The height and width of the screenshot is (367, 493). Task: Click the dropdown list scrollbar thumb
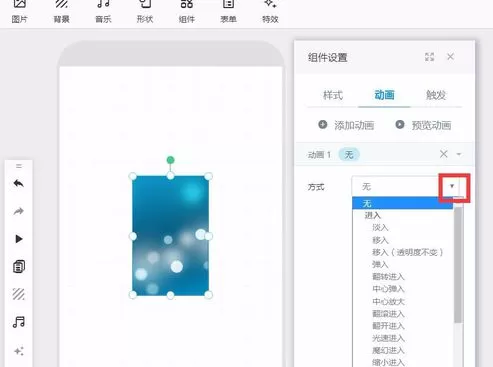coord(458,265)
